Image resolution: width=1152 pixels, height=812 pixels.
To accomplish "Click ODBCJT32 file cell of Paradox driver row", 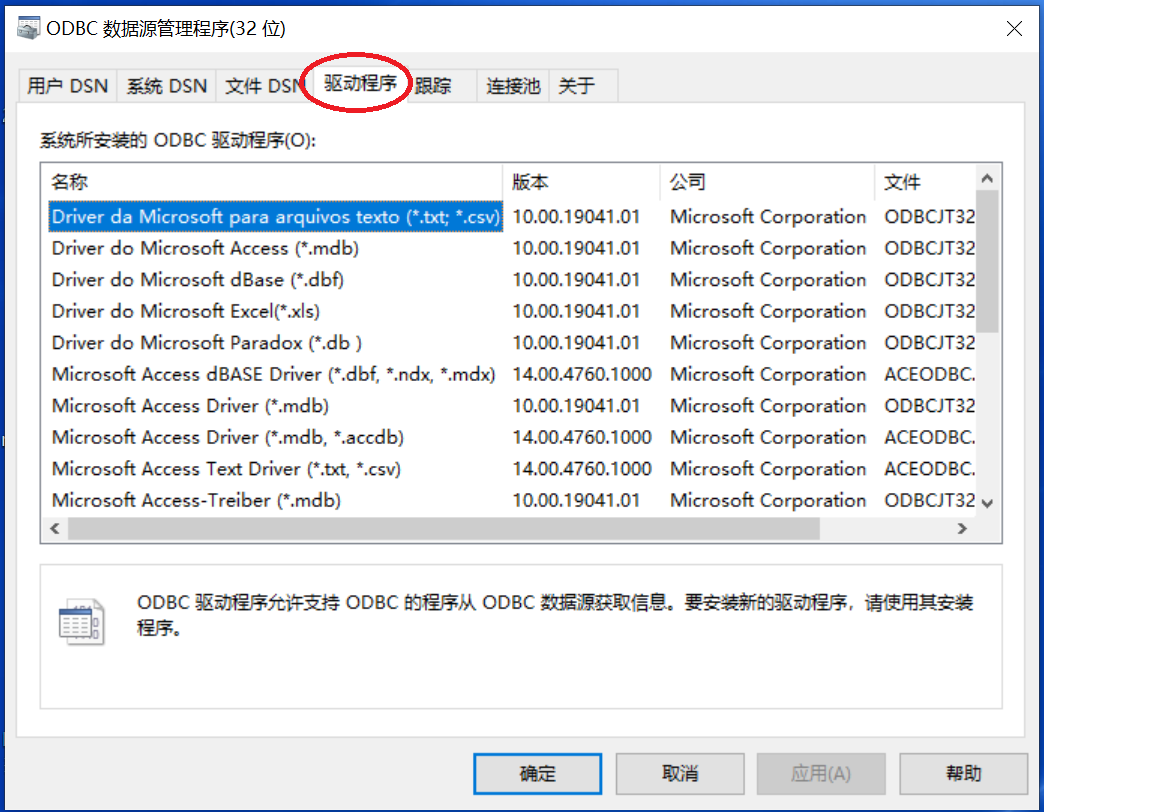I will (929, 343).
